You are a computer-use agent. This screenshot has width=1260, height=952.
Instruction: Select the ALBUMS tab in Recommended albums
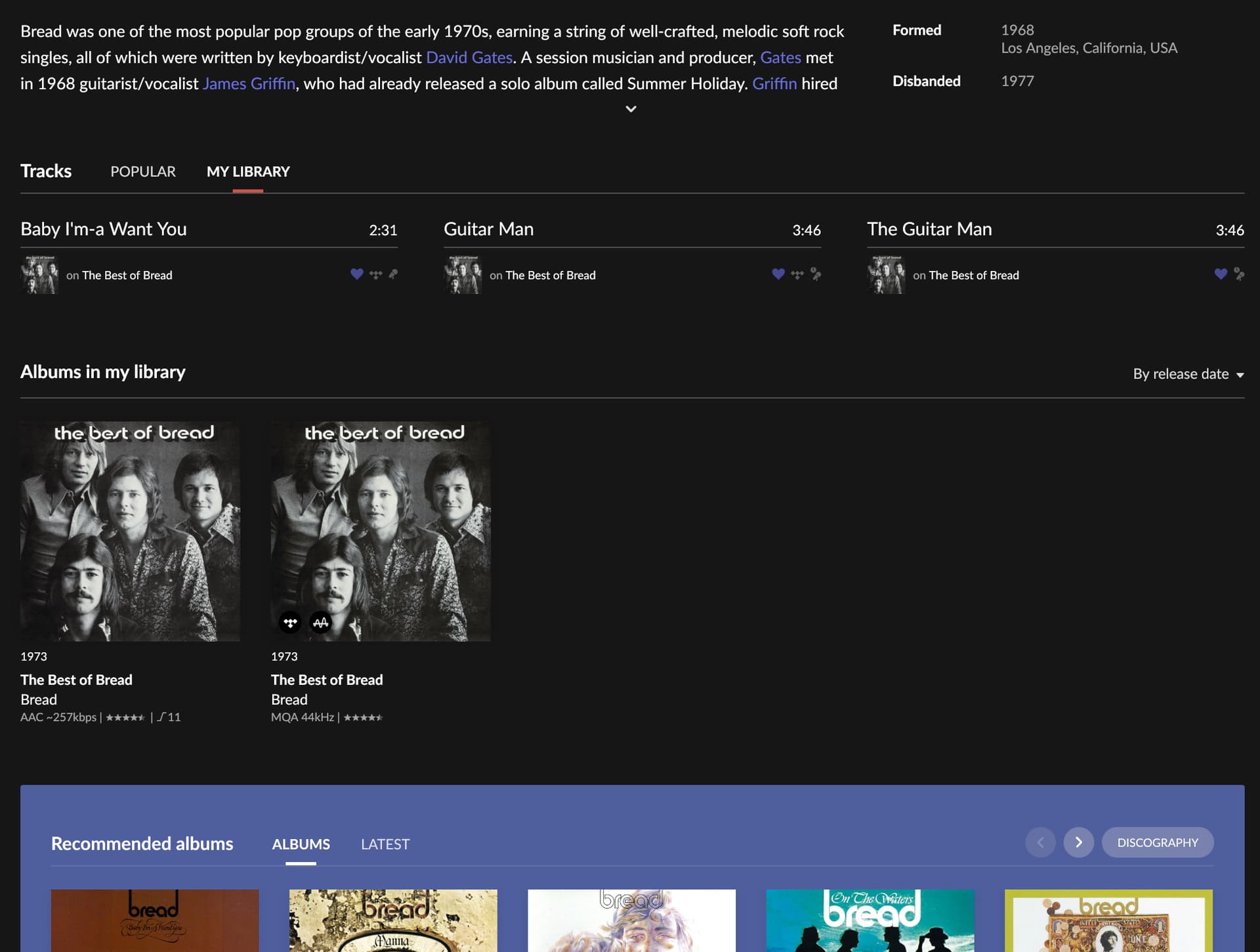(301, 844)
